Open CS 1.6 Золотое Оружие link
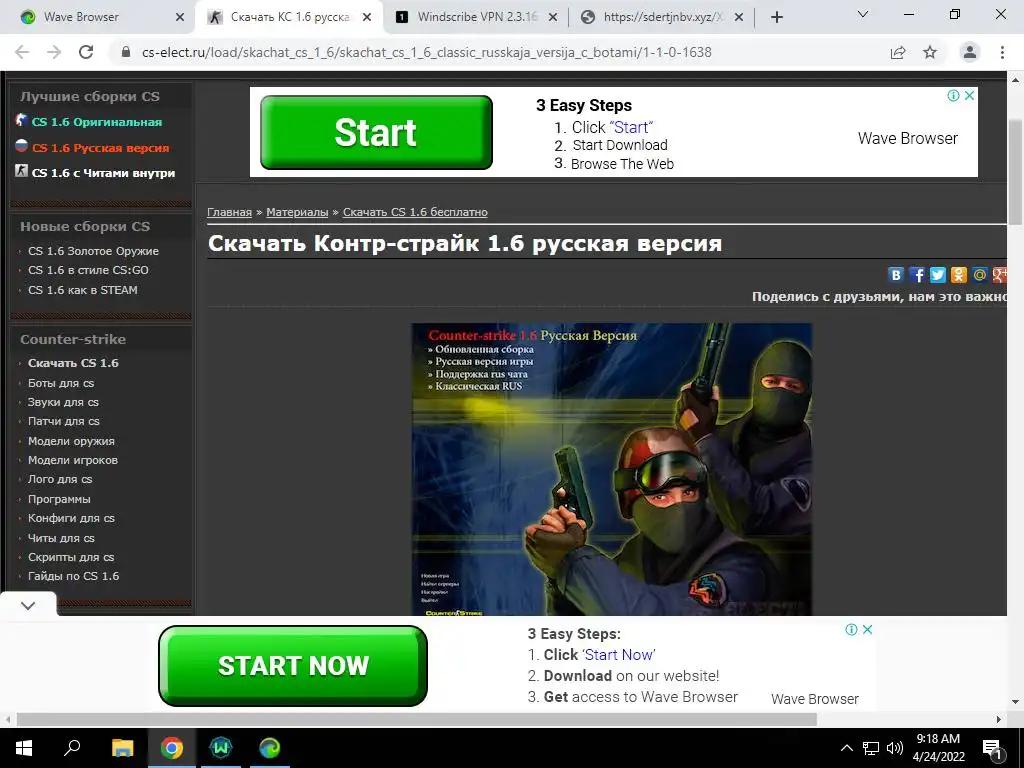This screenshot has height=768, width=1024. [x=93, y=251]
